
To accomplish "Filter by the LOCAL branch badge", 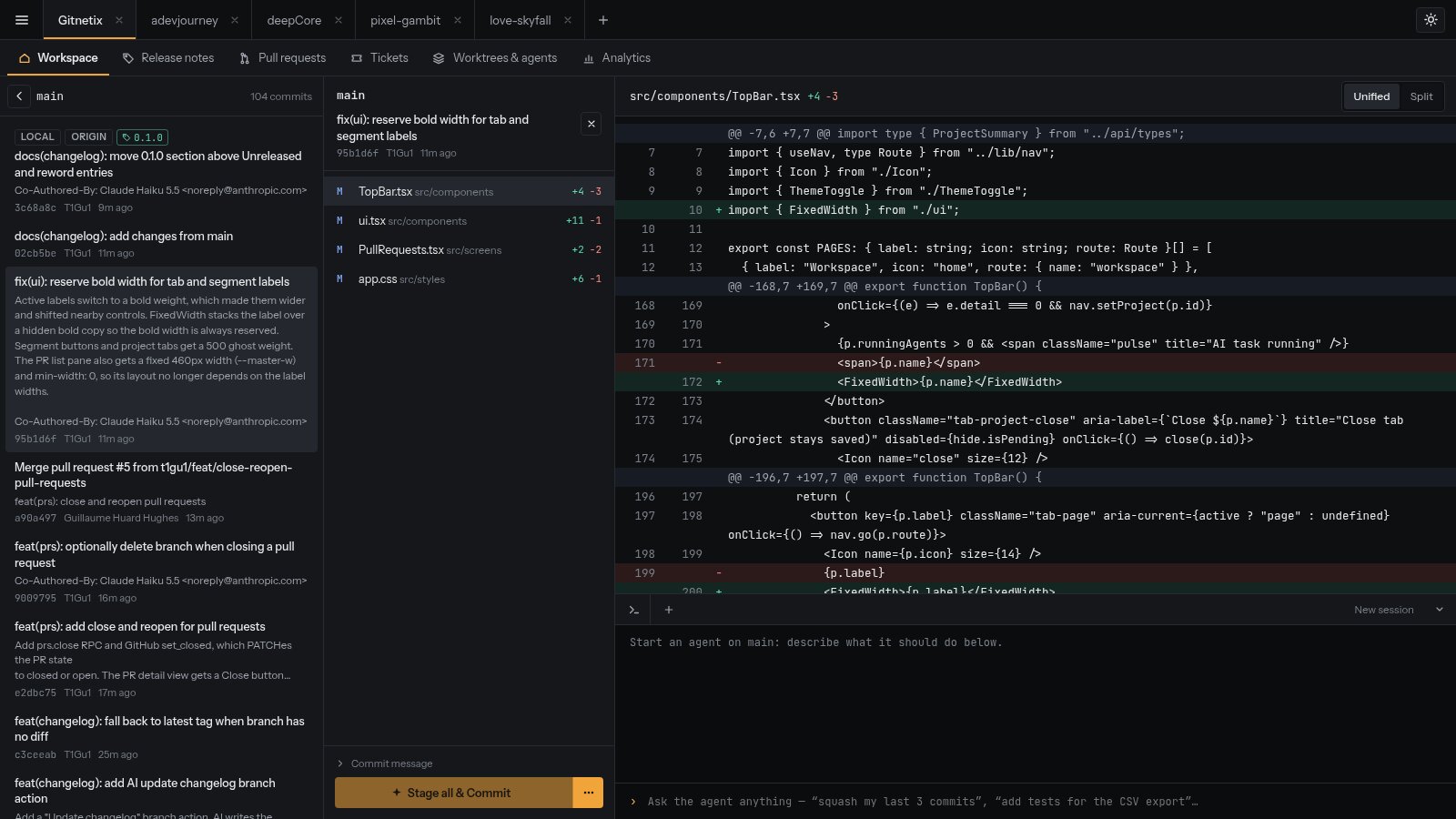I will 37,136.
